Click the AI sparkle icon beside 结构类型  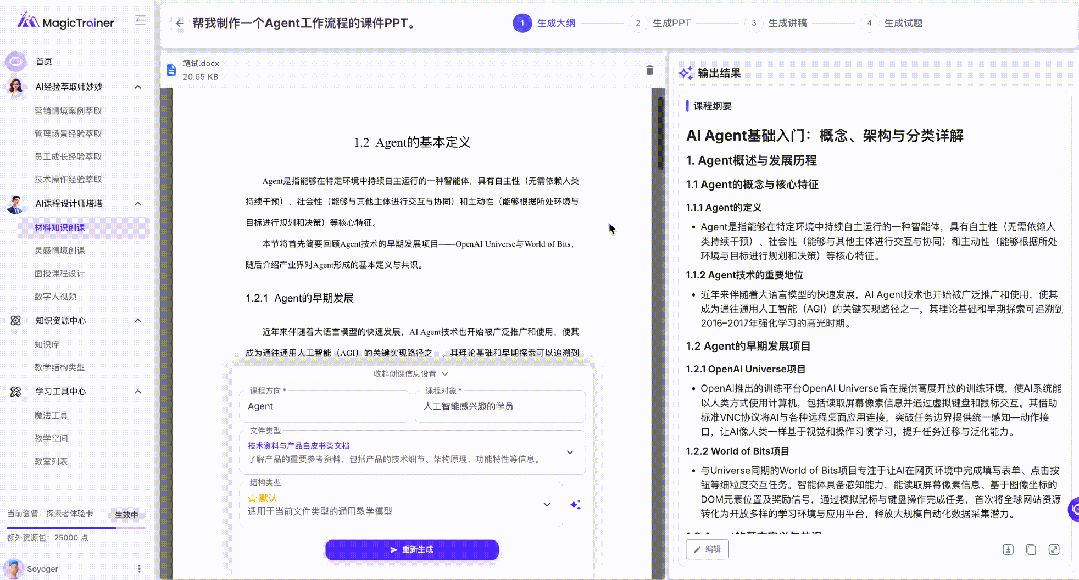coord(575,504)
